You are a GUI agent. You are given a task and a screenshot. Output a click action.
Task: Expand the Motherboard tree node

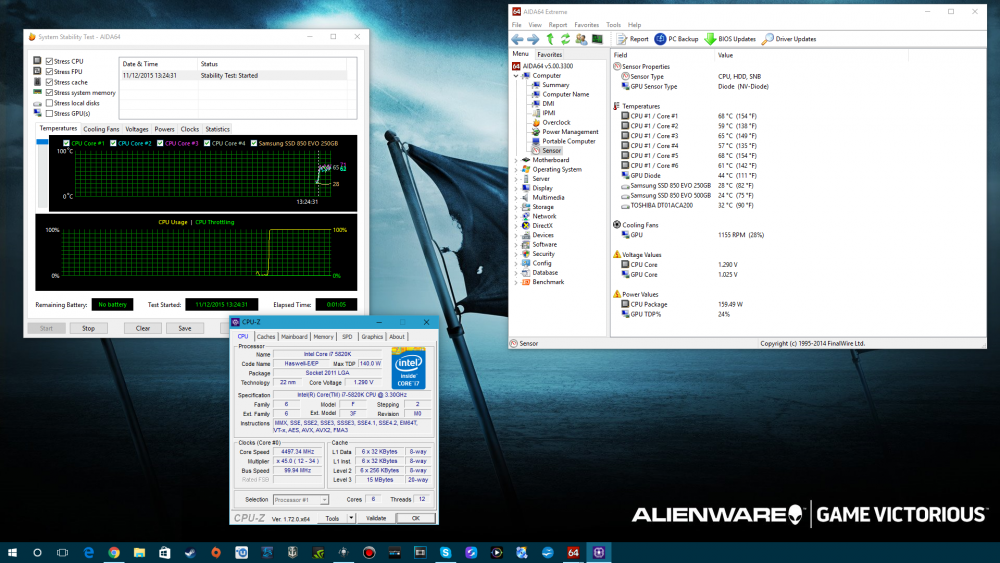(516, 160)
